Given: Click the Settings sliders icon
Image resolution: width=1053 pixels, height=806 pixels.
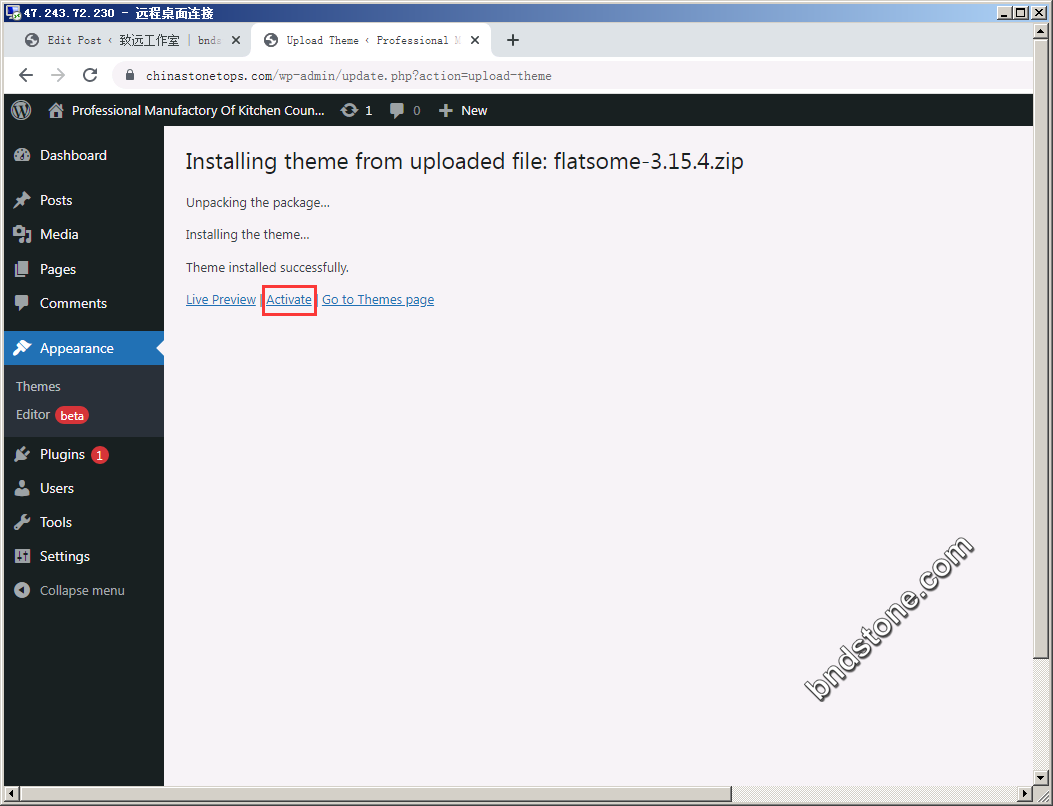Looking at the screenshot, I should tap(22, 556).
